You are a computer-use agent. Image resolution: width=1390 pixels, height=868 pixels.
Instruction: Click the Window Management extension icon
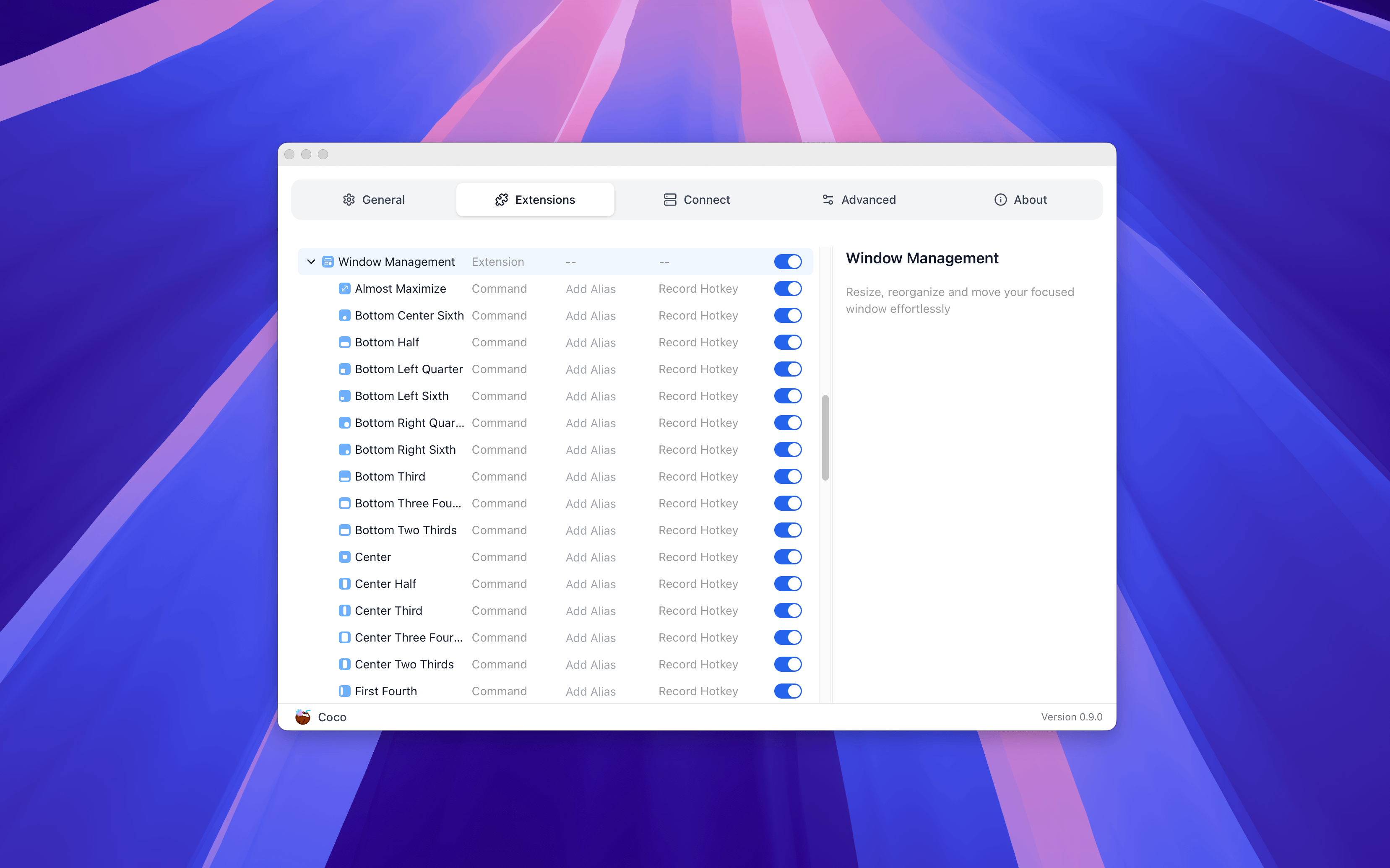point(328,262)
